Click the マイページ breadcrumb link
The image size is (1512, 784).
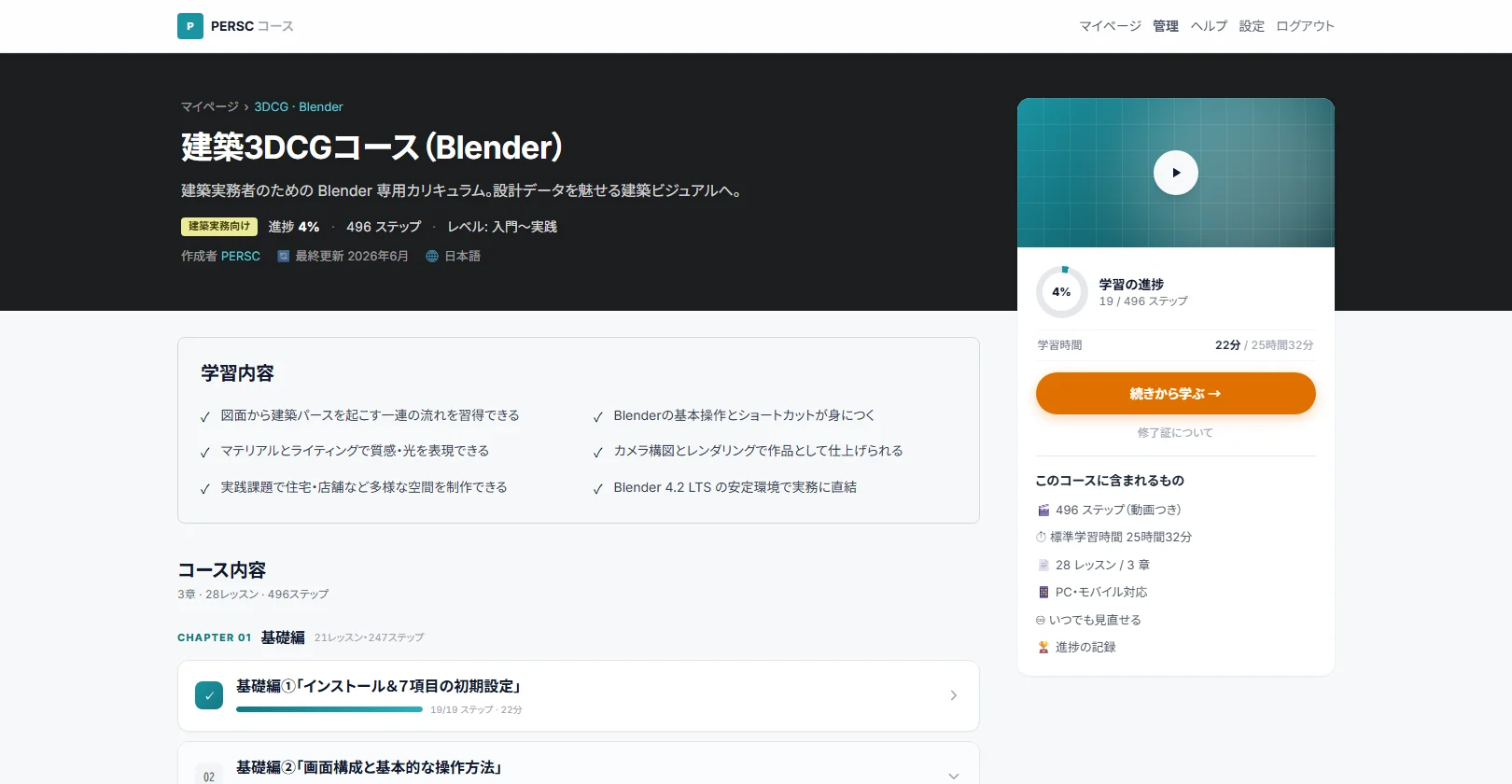coord(210,107)
